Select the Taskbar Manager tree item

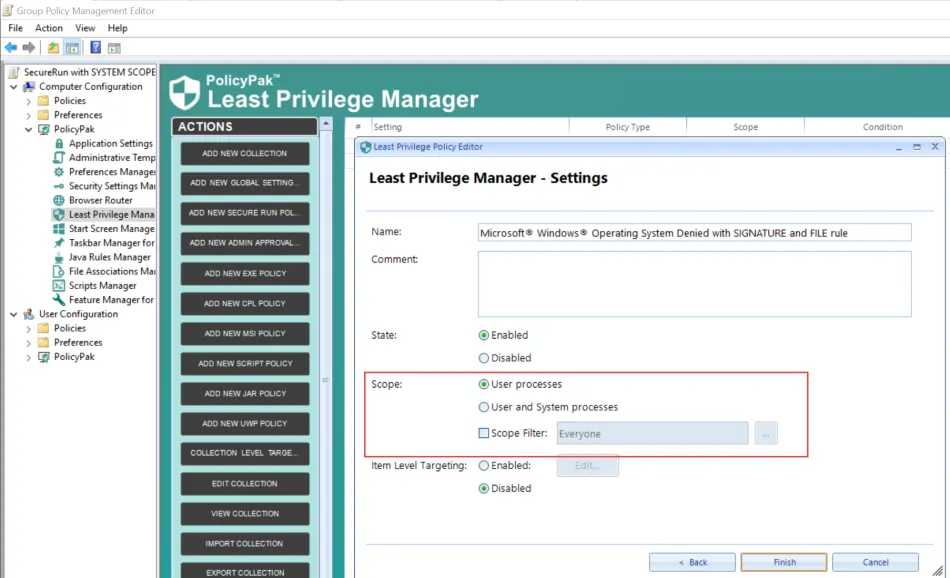coord(110,243)
